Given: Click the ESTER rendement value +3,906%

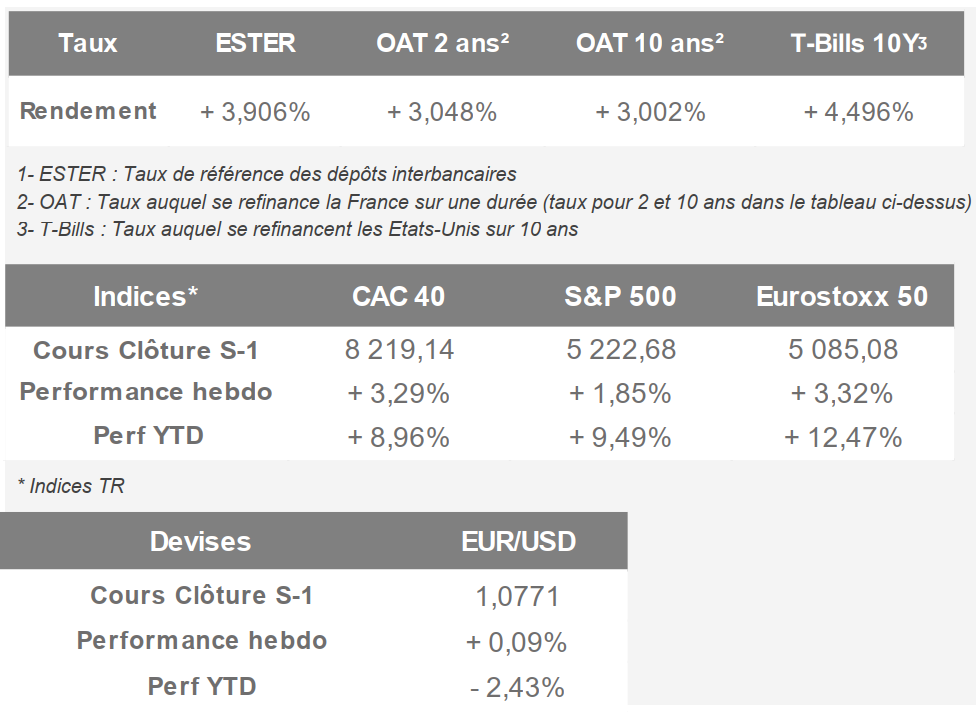Looking at the screenshot, I should 255,112.
